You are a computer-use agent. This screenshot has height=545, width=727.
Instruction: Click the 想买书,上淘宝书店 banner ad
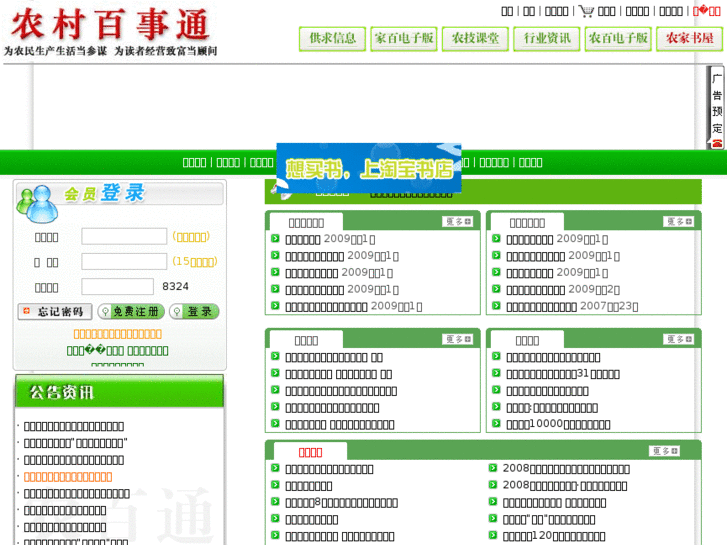click(x=369, y=168)
